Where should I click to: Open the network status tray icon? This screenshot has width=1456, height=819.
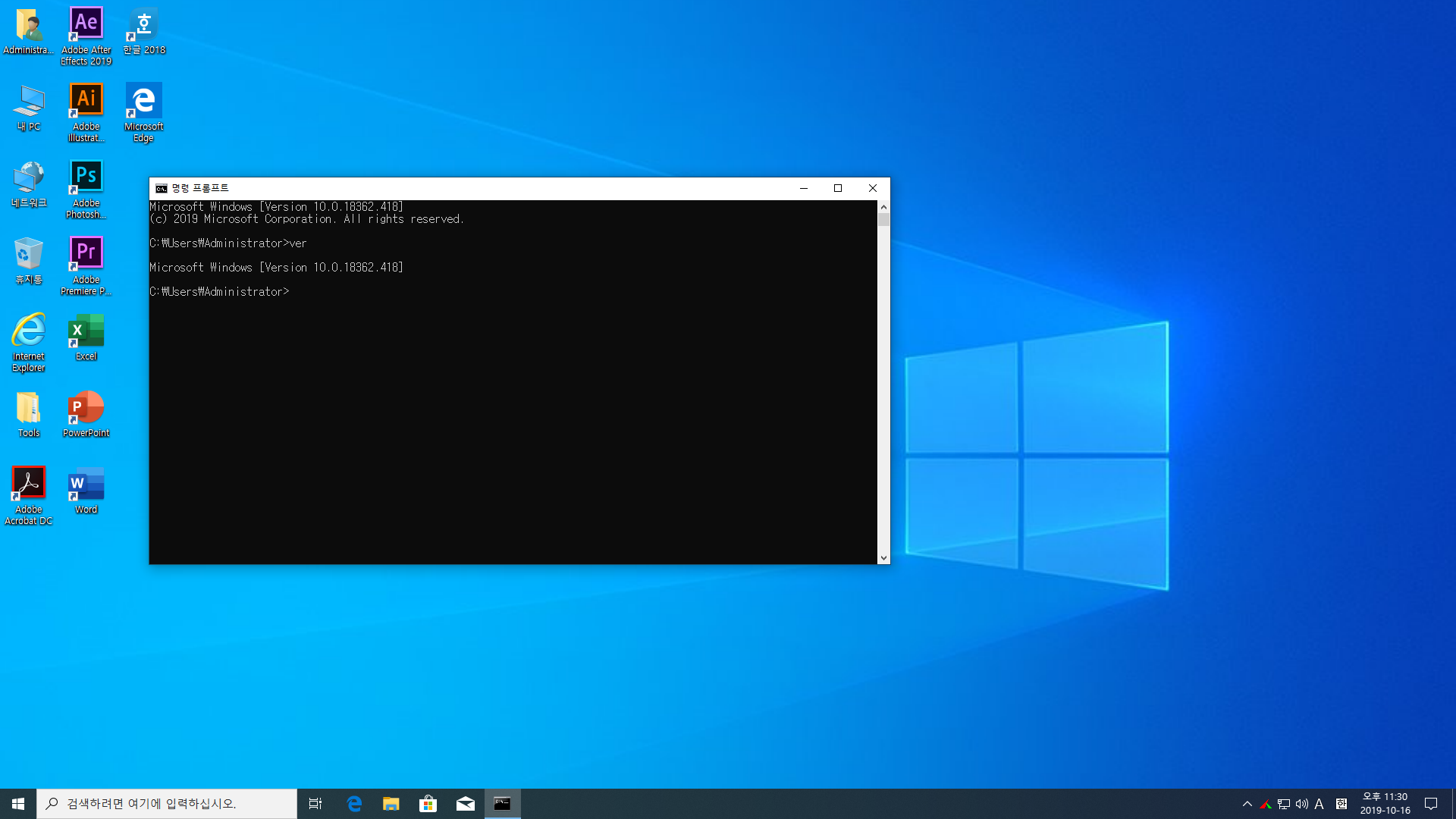(1284, 804)
